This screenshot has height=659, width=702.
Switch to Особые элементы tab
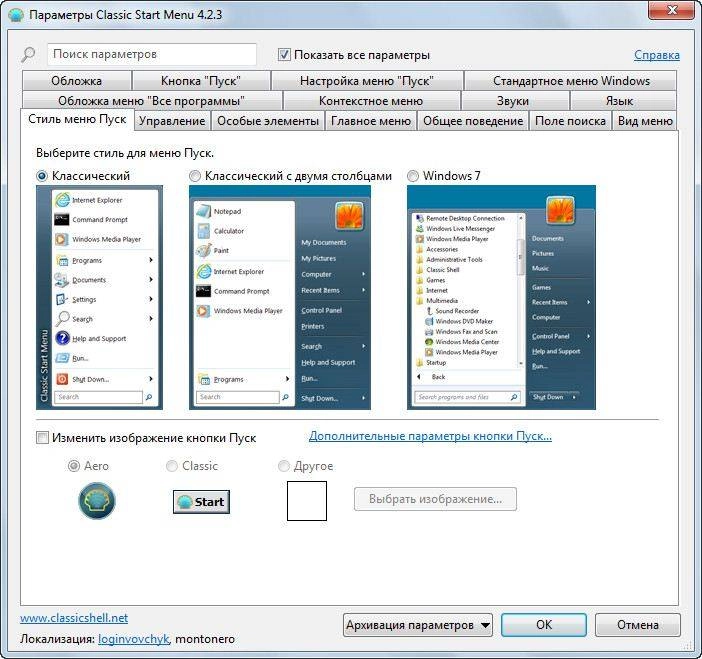(268, 121)
